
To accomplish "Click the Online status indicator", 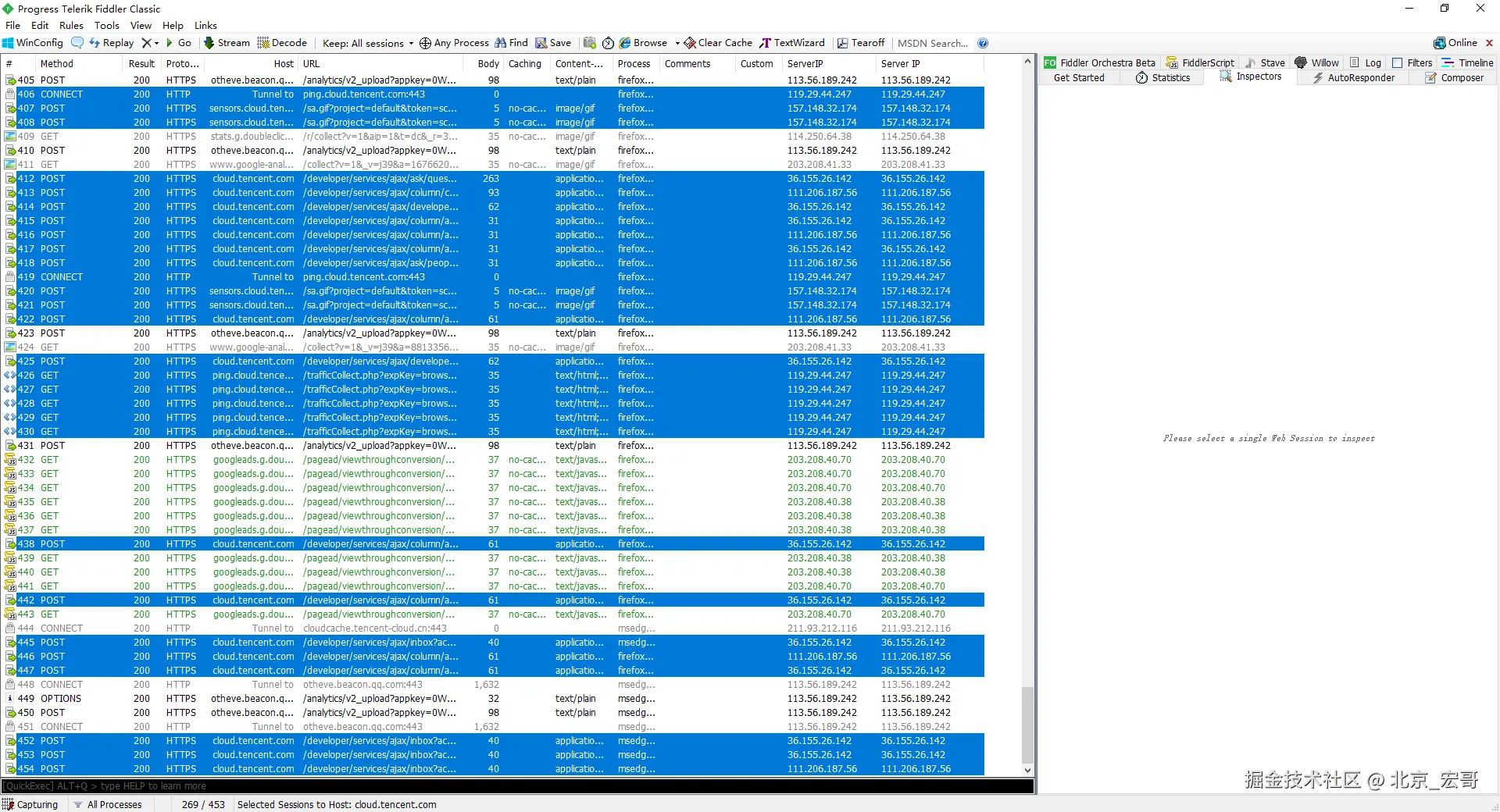I will click(x=1455, y=43).
